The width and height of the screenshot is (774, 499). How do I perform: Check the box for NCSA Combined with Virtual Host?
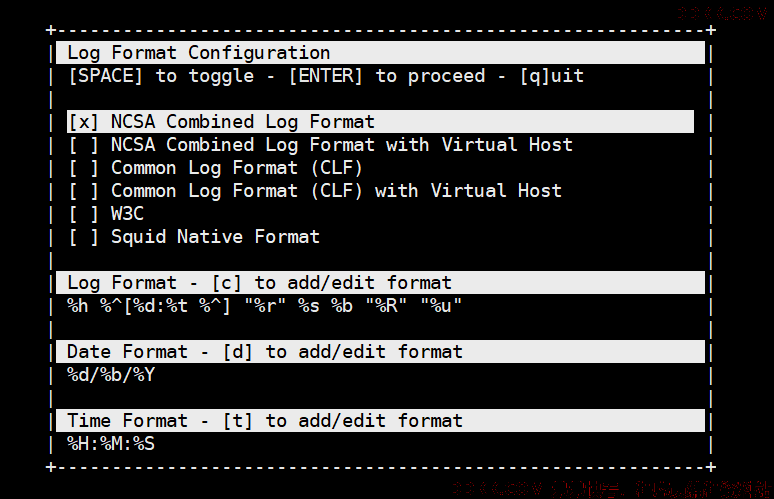coord(83,145)
